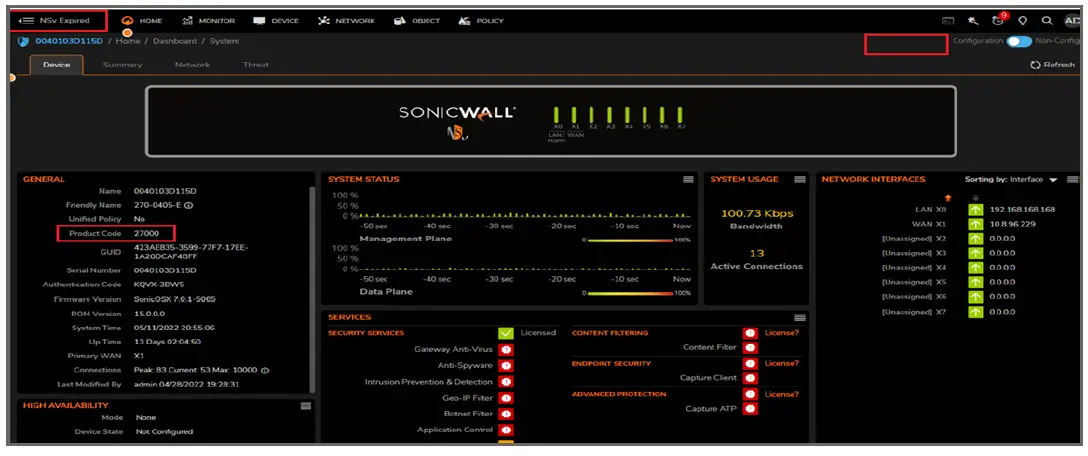
Task: Click the X0 port indicator on the SonicWall device image
Action: click(557, 115)
